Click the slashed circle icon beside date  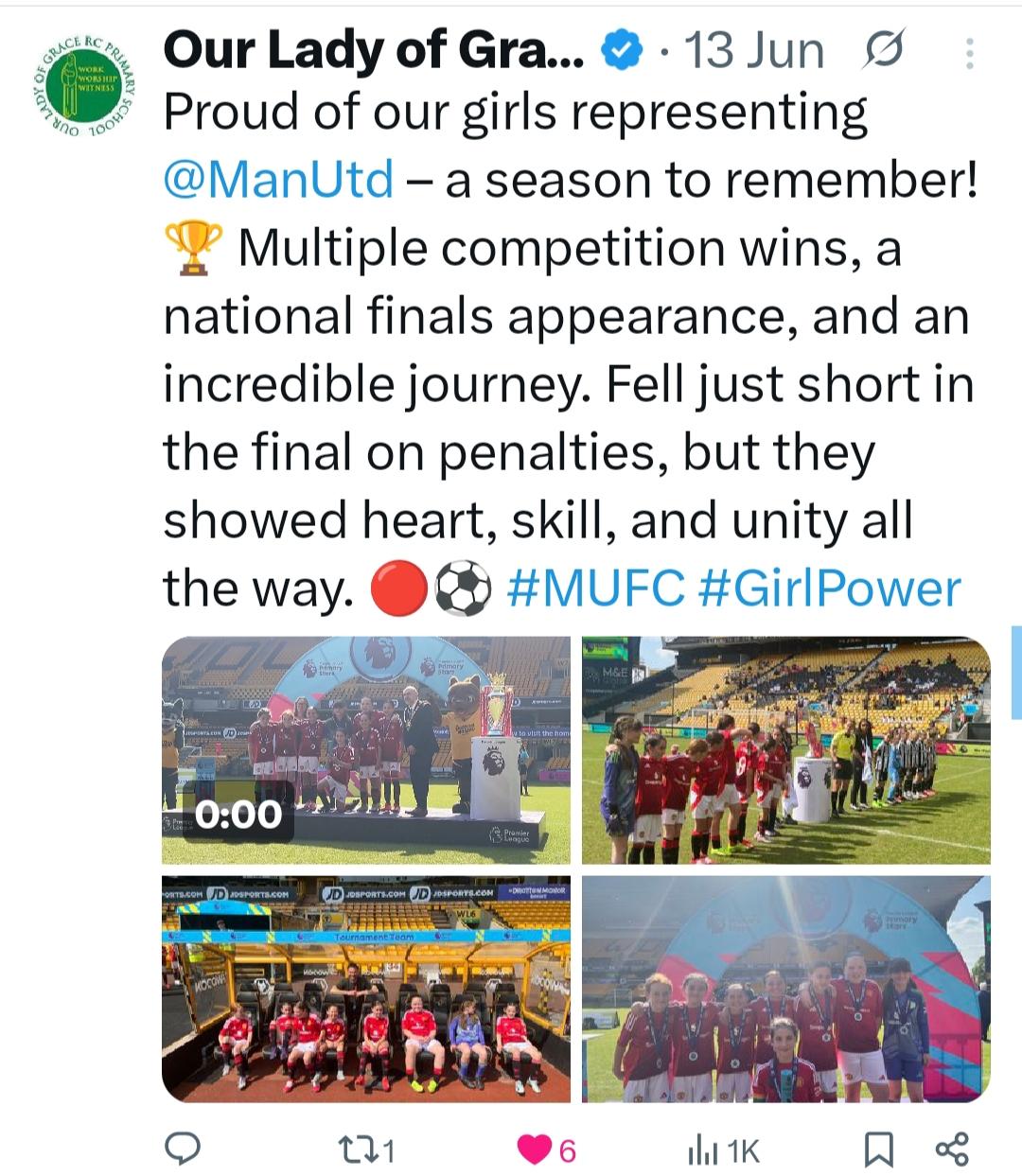point(885,49)
